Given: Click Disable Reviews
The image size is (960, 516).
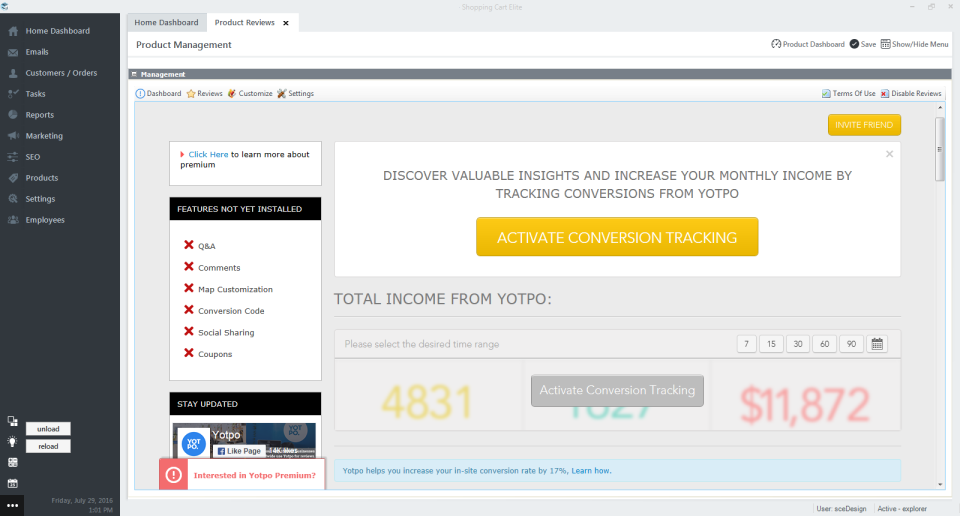Looking at the screenshot, I should point(911,94).
